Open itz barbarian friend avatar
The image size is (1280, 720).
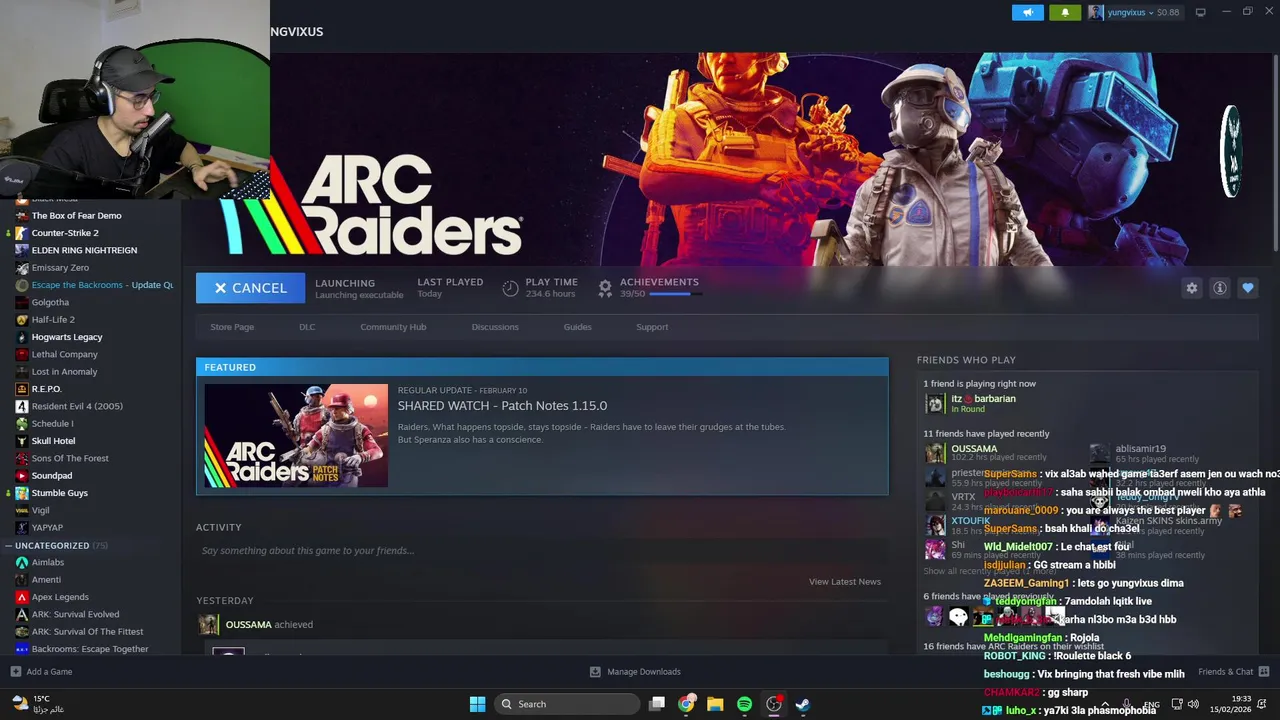coord(934,404)
